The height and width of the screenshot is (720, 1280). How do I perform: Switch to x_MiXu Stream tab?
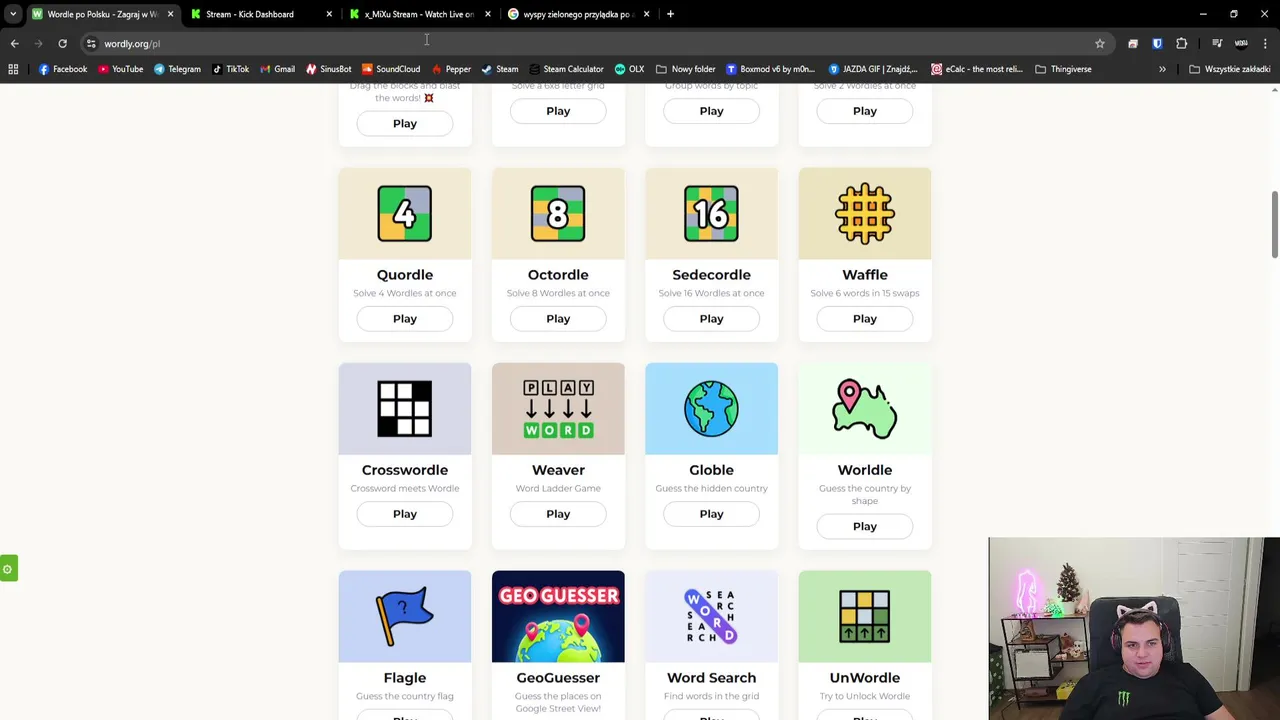coord(419,14)
